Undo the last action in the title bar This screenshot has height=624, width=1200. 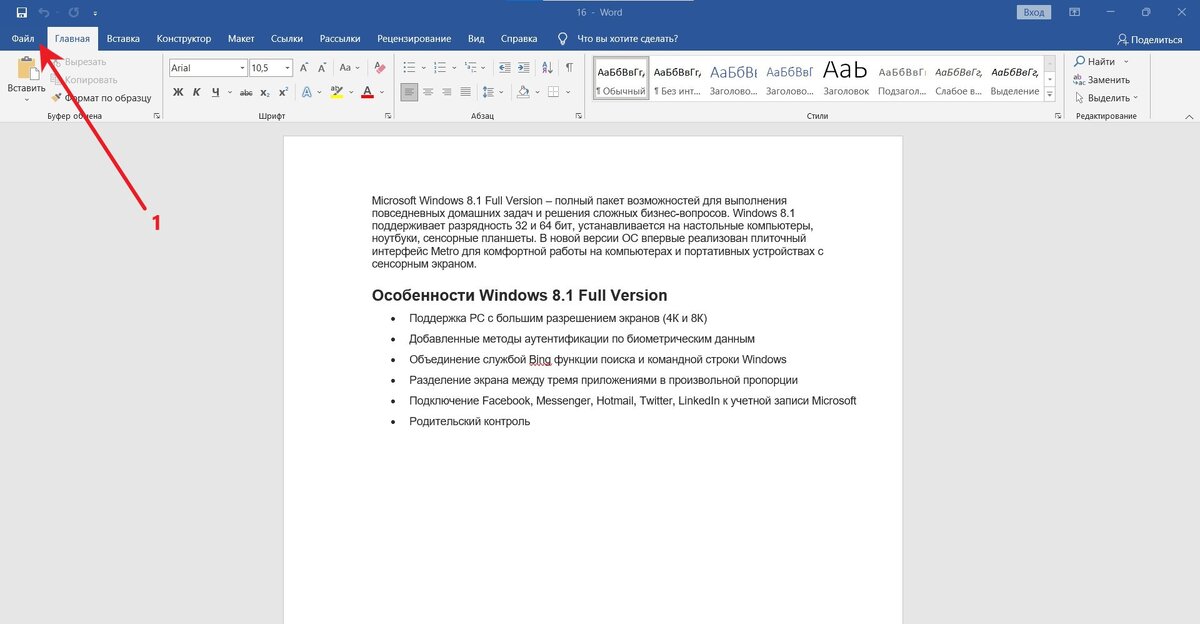[44, 12]
